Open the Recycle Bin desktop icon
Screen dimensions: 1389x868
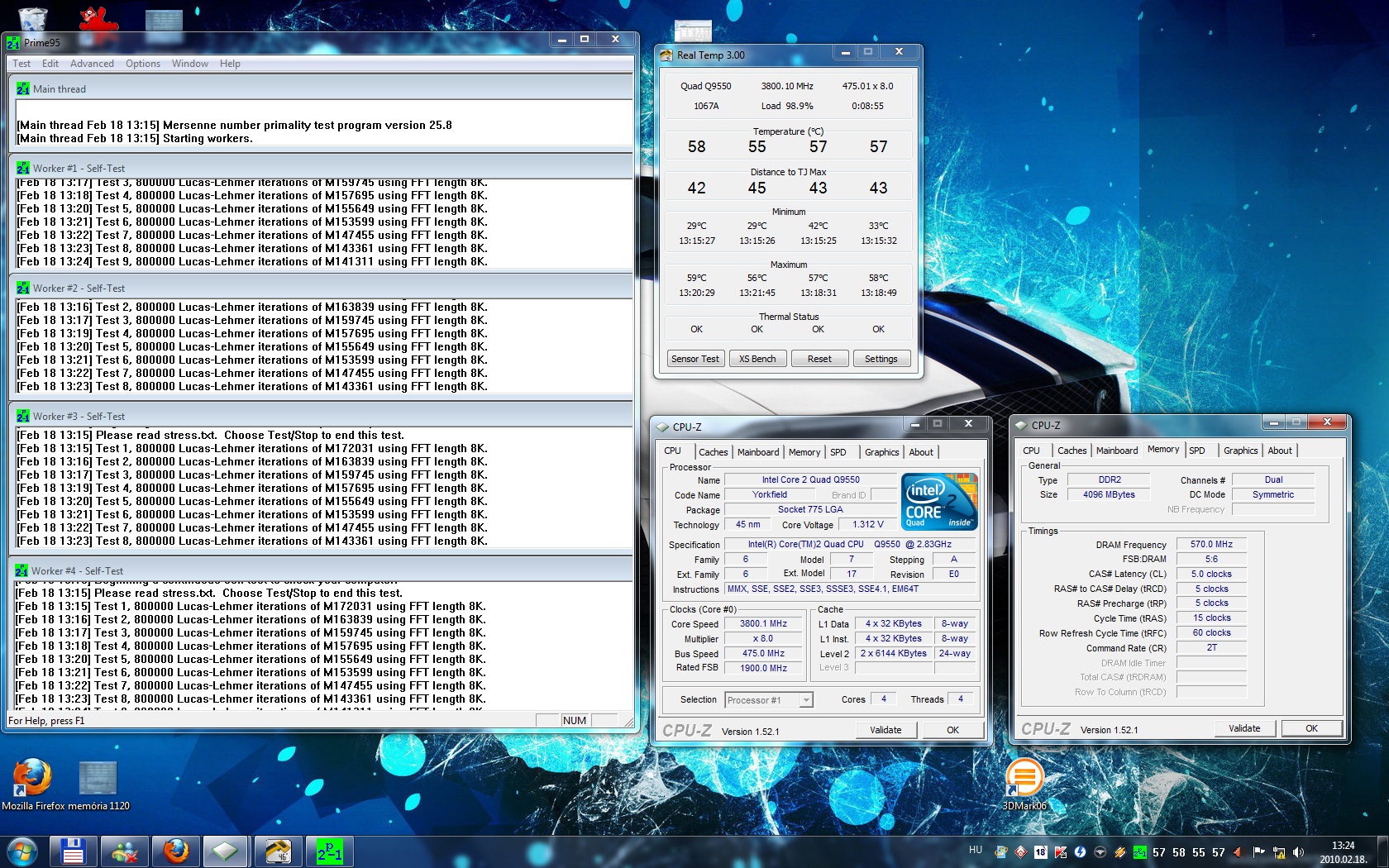(x=32, y=18)
